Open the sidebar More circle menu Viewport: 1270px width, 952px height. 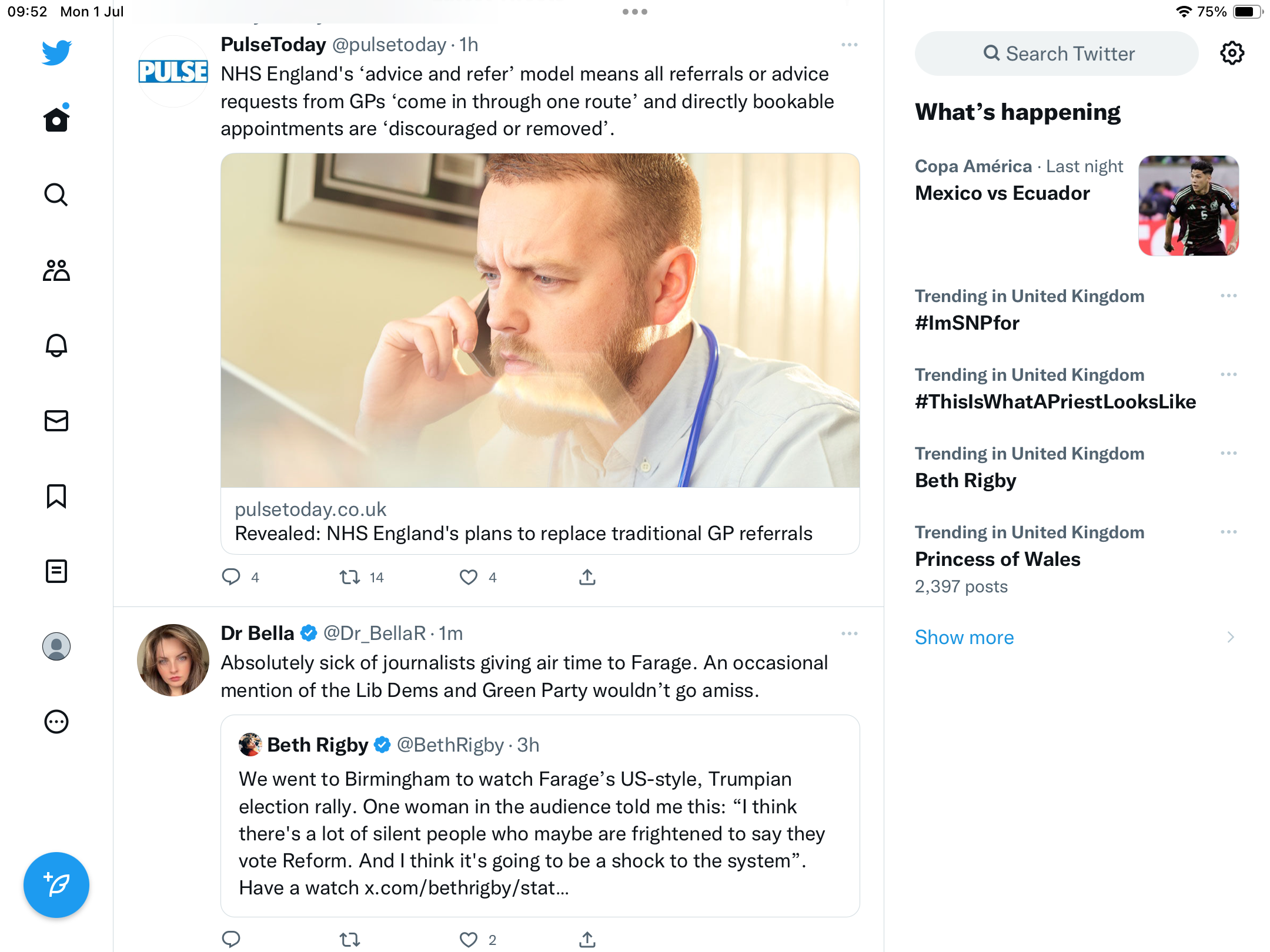click(56, 722)
